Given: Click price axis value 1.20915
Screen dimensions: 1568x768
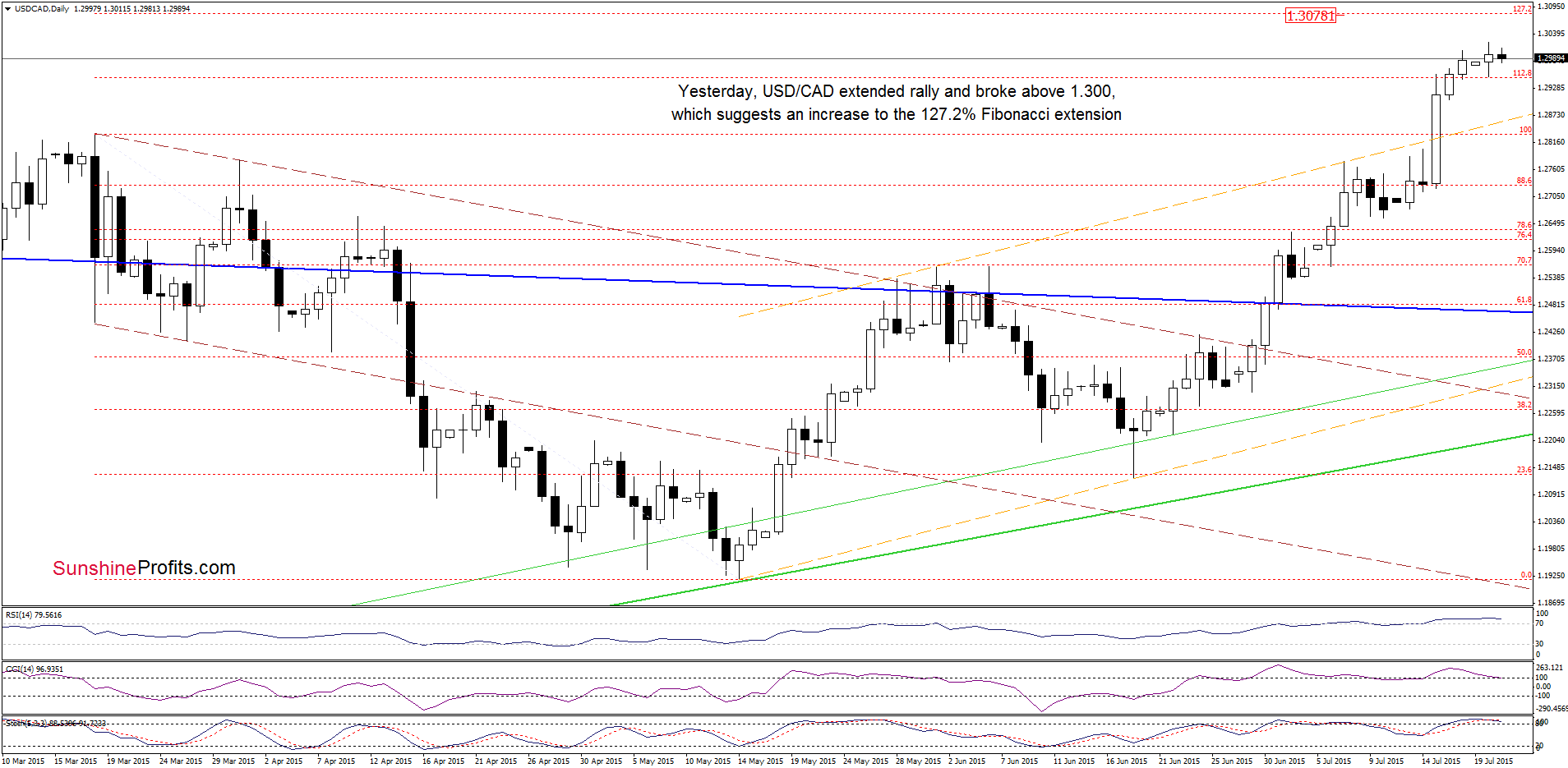Looking at the screenshot, I should (1551, 494).
